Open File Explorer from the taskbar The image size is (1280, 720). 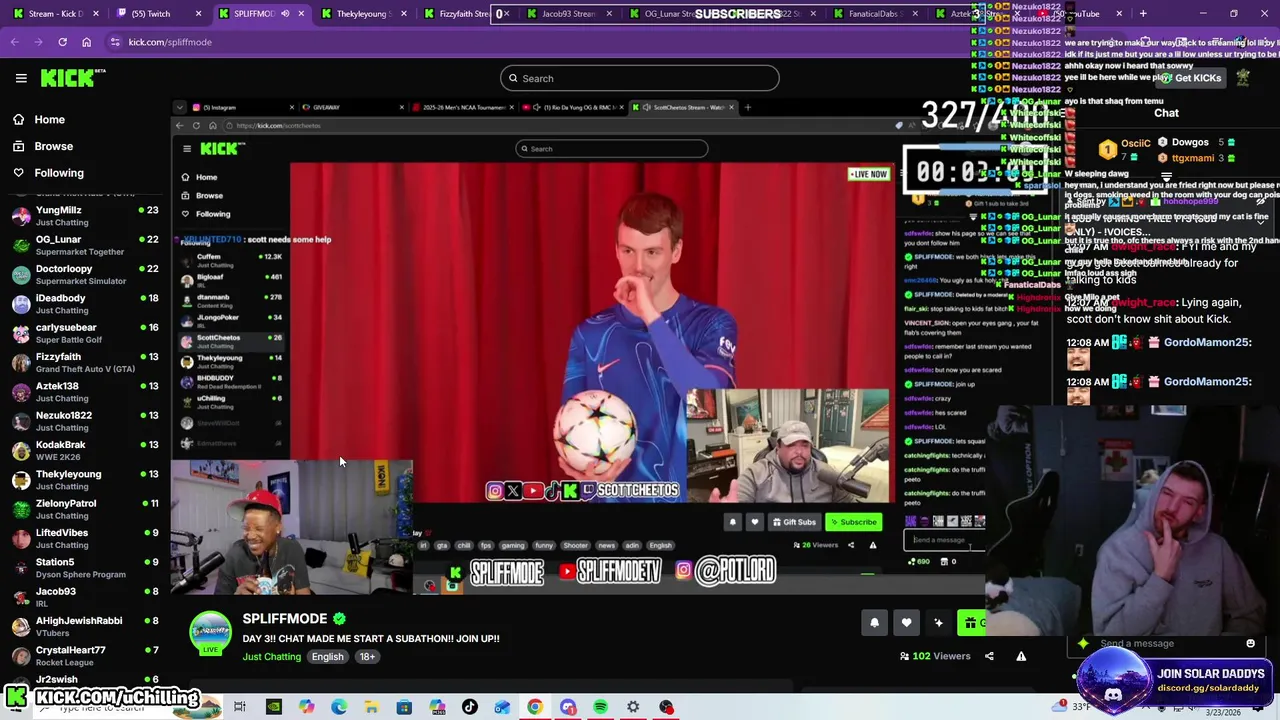pyautogui.click(x=371, y=707)
